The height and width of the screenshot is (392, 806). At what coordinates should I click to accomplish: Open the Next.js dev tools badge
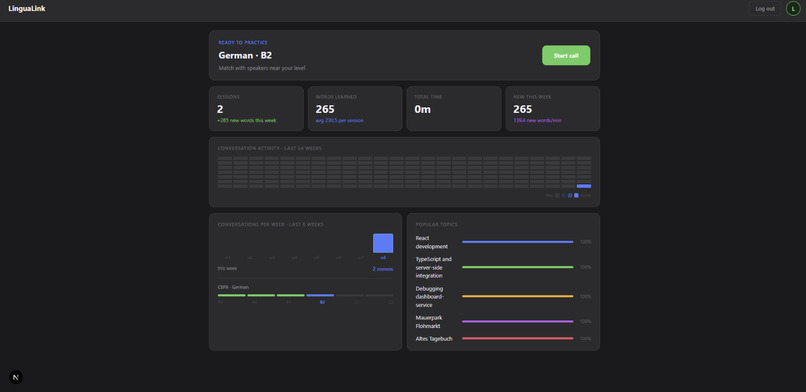tap(16, 377)
